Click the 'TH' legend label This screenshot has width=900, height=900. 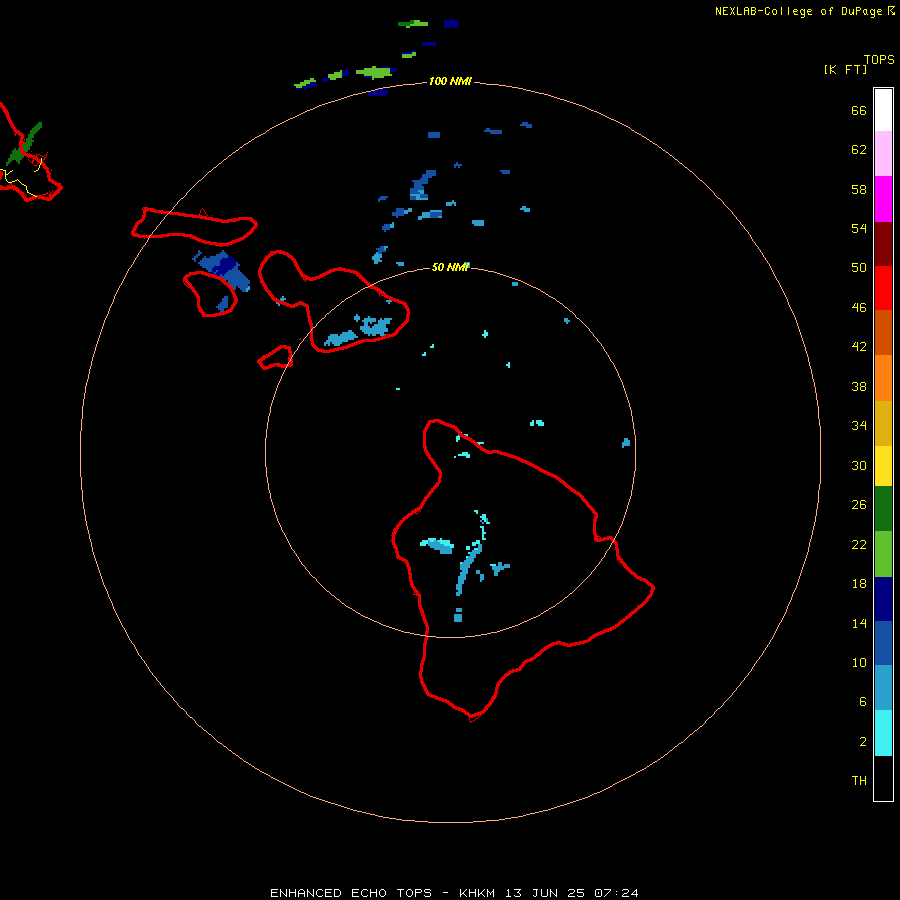click(x=859, y=781)
